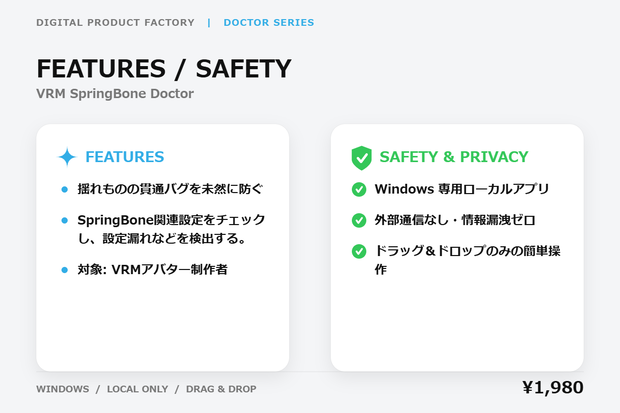The height and width of the screenshot is (413, 620).
Task: Click the green SAFETY & PRIVACY heading
Action: pyautogui.click(x=454, y=157)
